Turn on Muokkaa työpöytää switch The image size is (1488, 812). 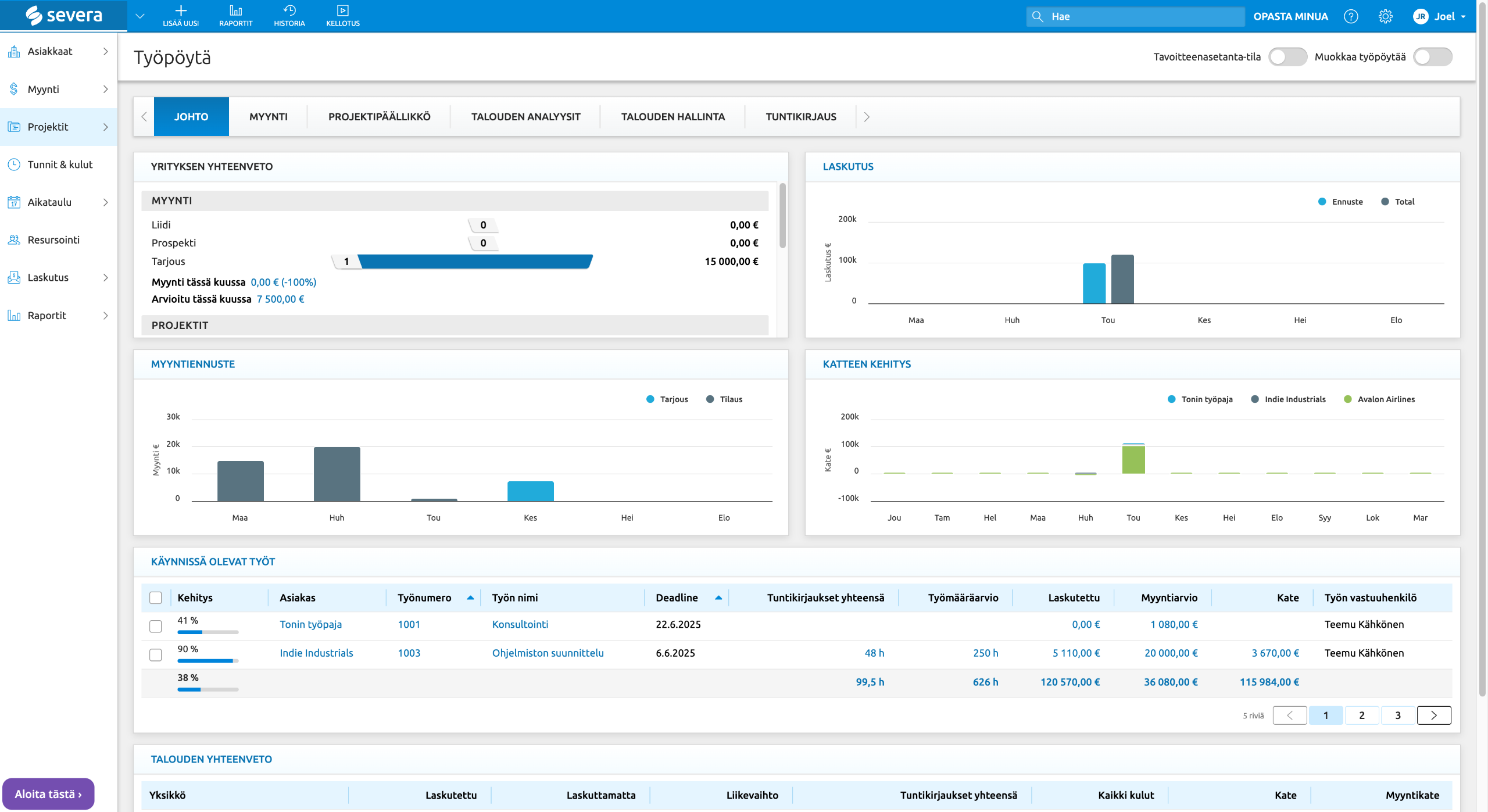pyautogui.click(x=1432, y=57)
